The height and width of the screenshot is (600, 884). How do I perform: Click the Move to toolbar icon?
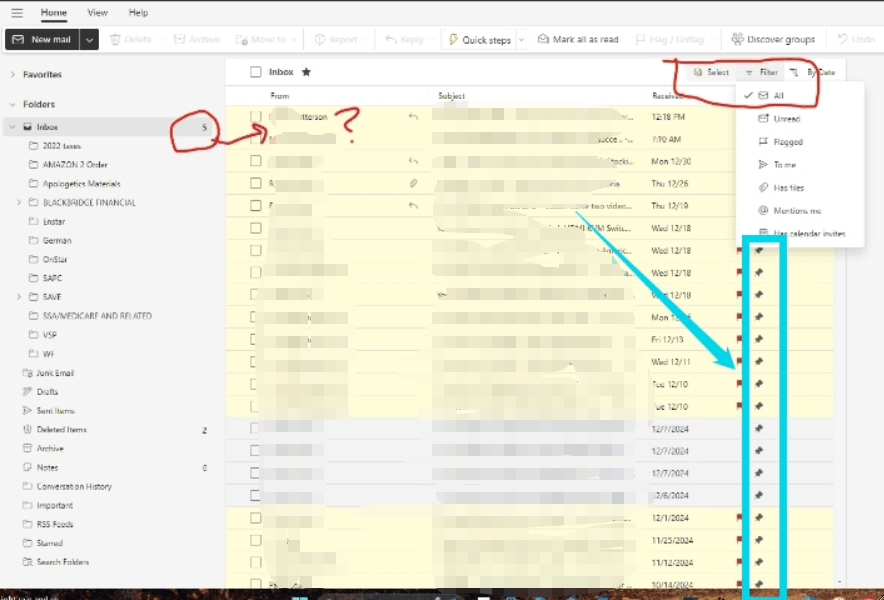coord(241,39)
